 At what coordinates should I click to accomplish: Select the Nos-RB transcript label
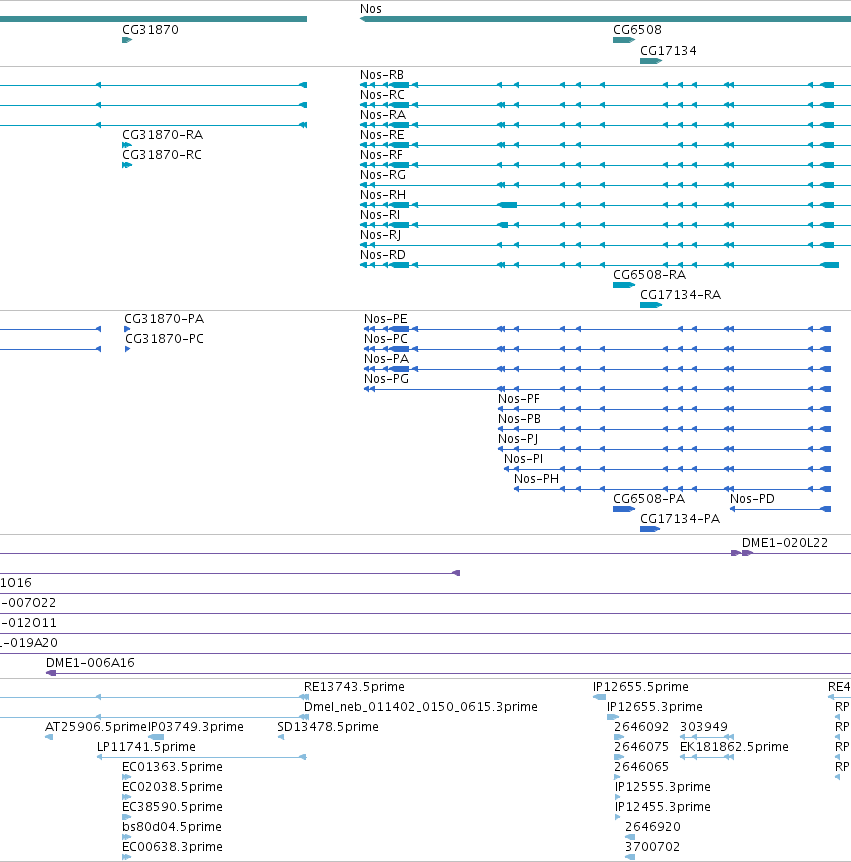pyautogui.click(x=382, y=75)
